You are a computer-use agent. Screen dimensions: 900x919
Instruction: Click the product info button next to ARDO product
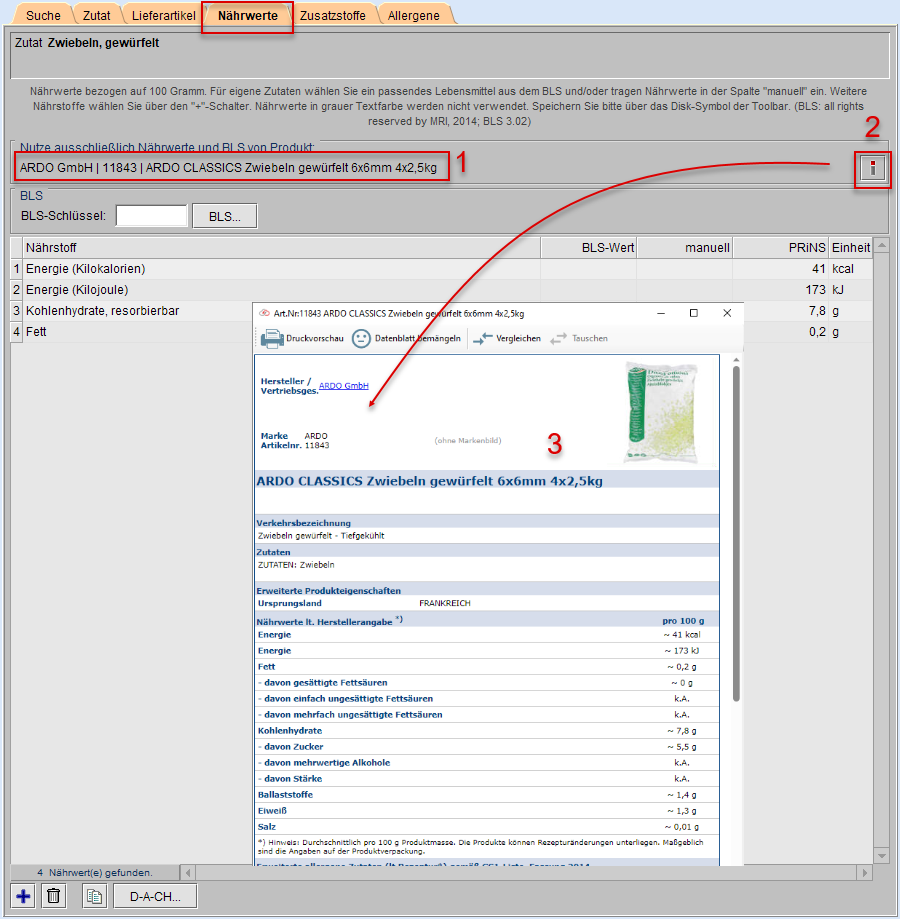[872, 169]
